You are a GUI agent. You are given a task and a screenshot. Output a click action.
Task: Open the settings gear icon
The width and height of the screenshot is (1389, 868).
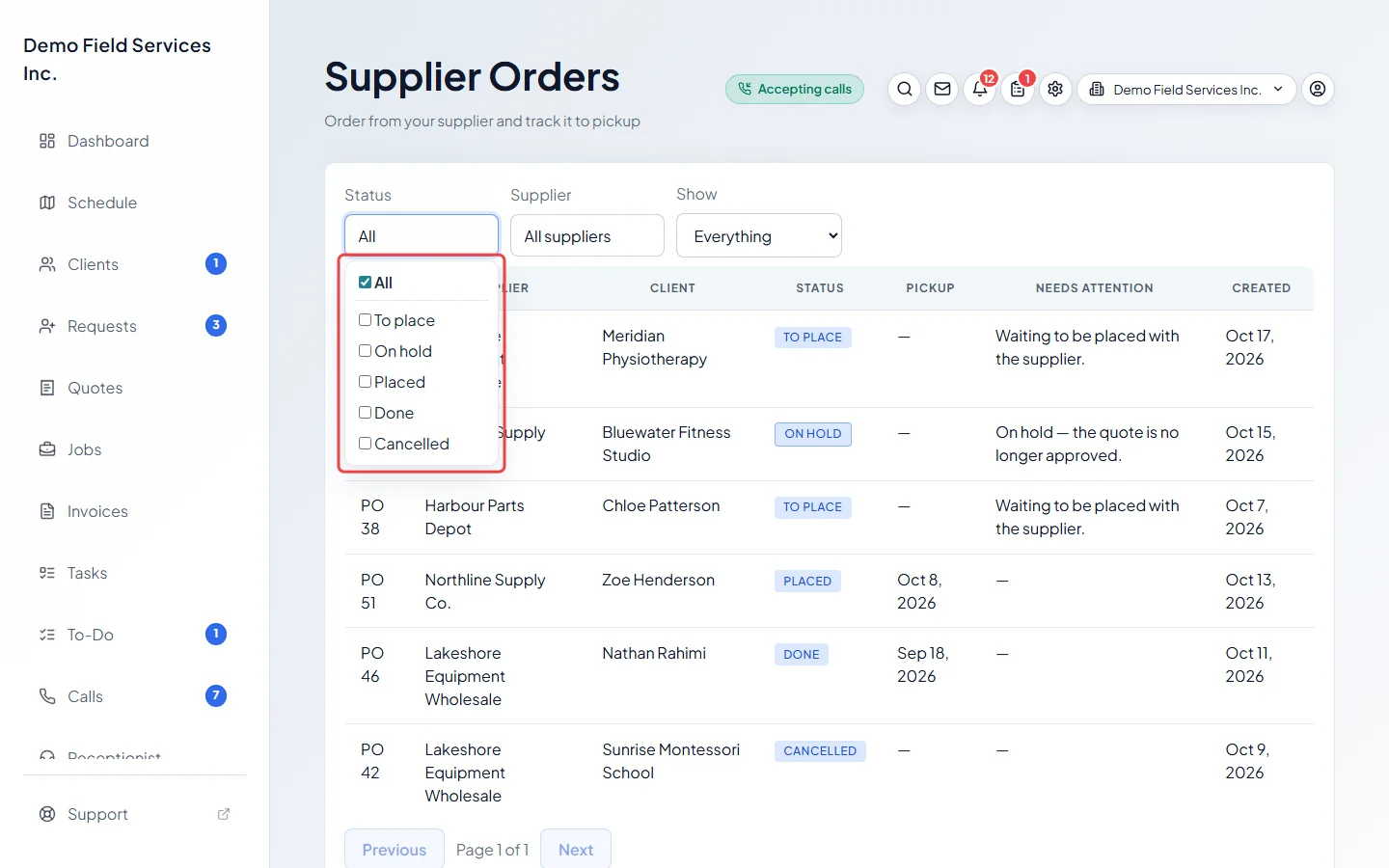click(x=1055, y=90)
